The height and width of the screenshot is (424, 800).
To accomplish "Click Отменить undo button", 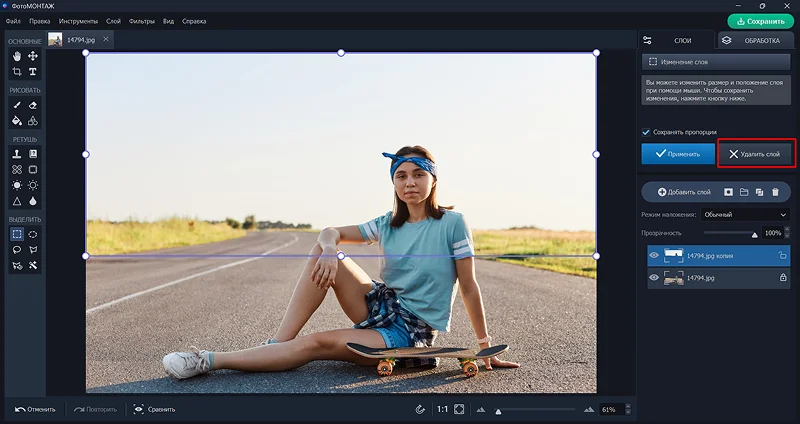I will (35, 409).
